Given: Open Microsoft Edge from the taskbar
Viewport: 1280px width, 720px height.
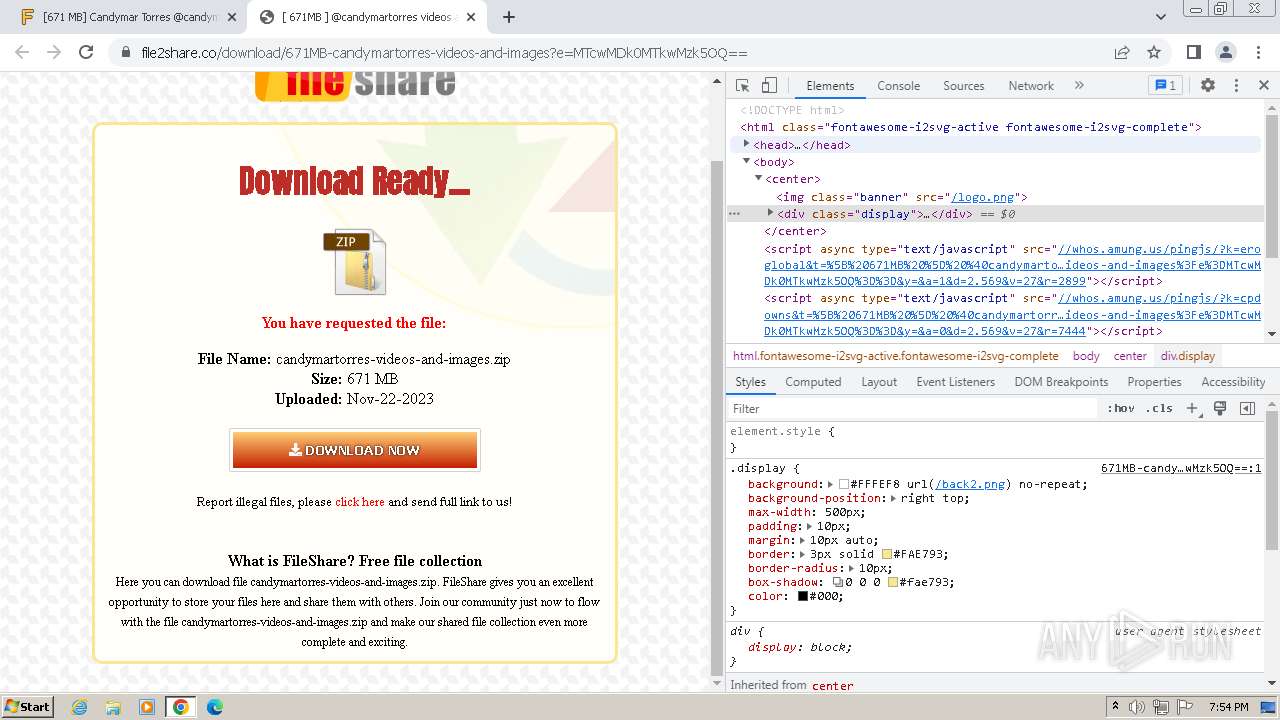Looking at the screenshot, I should (x=214, y=706).
